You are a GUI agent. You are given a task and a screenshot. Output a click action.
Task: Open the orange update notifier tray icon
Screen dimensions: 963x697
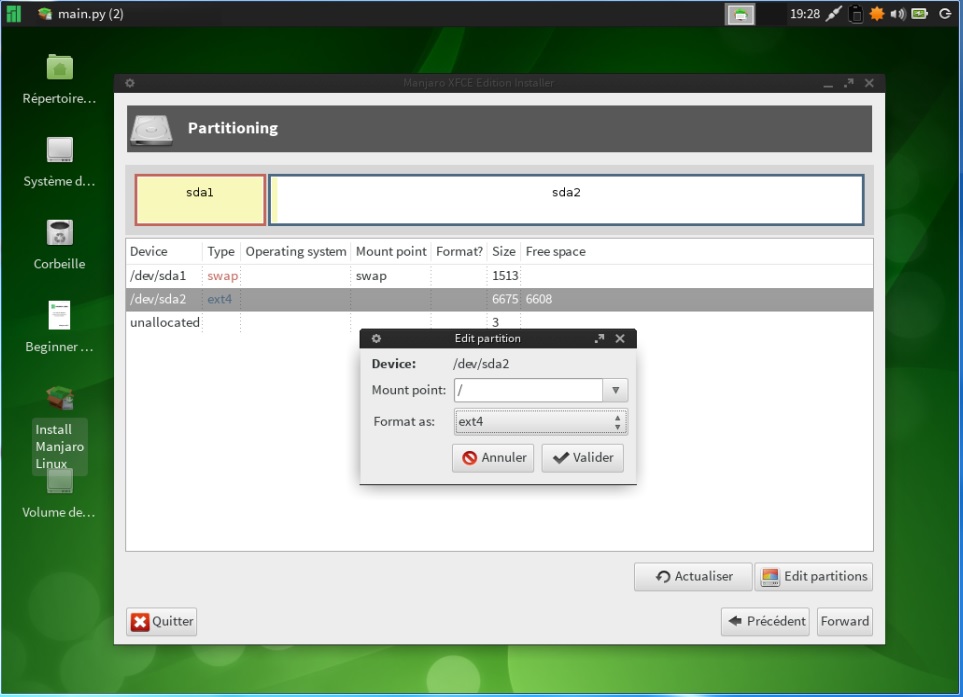coord(876,14)
